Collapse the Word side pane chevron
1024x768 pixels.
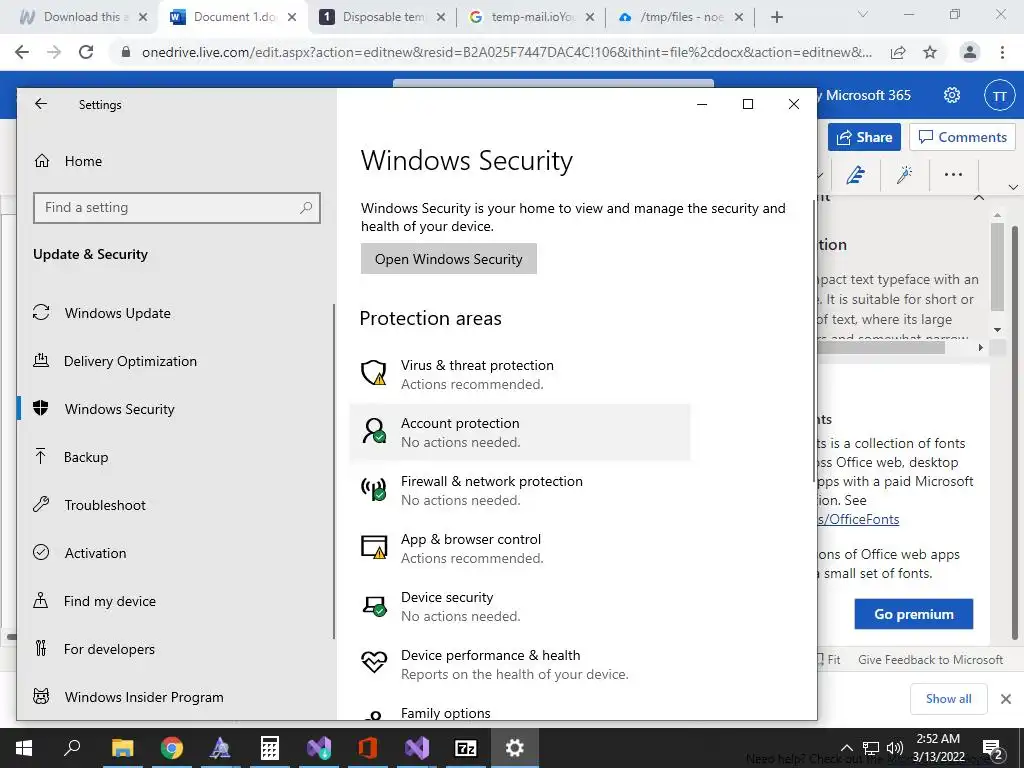pos(978,197)
